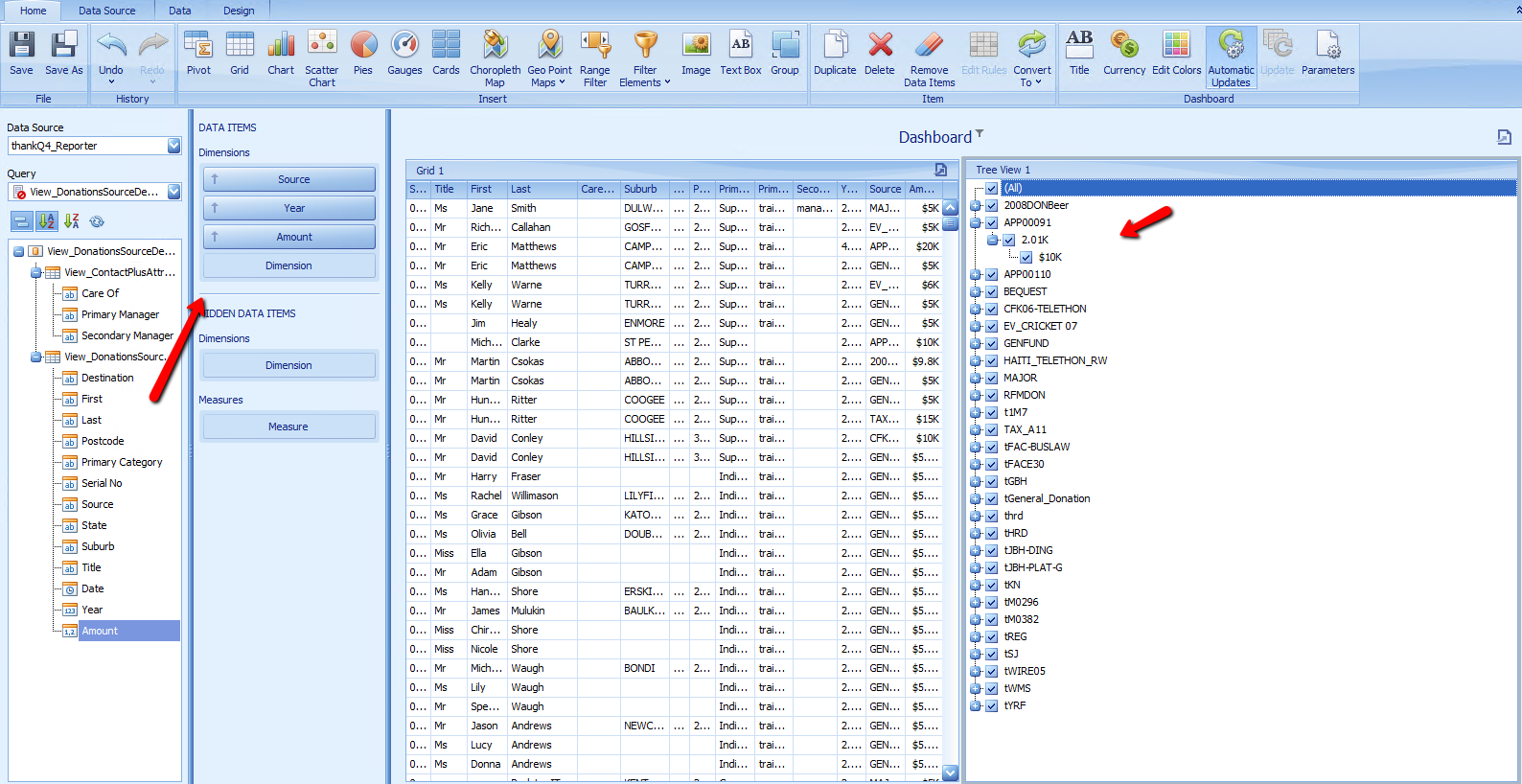Insert a Scatter Chart item
The width and height of the screenshot is (1522, 784).
point(322,58)
